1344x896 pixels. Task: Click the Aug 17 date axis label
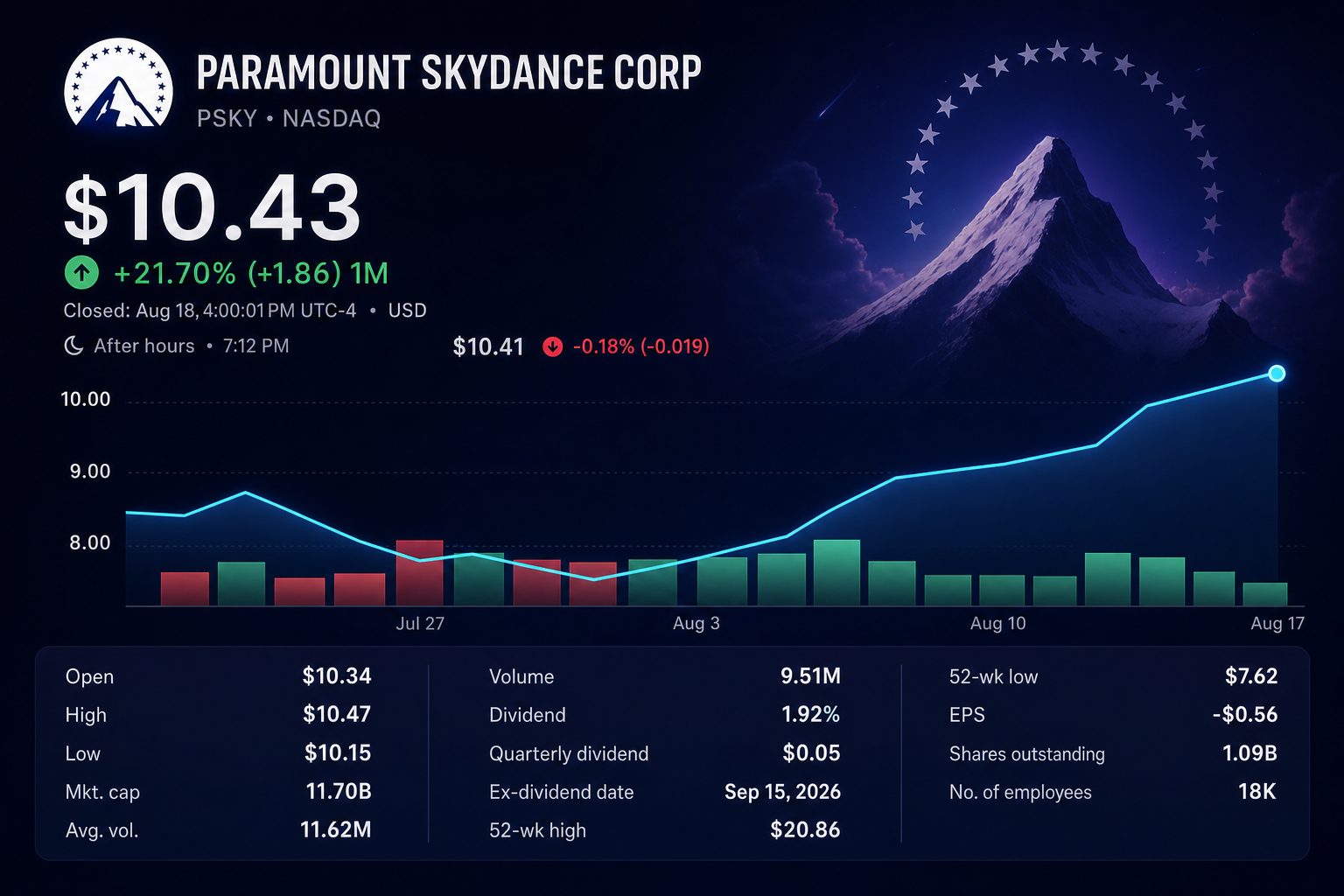[1277, 623]
